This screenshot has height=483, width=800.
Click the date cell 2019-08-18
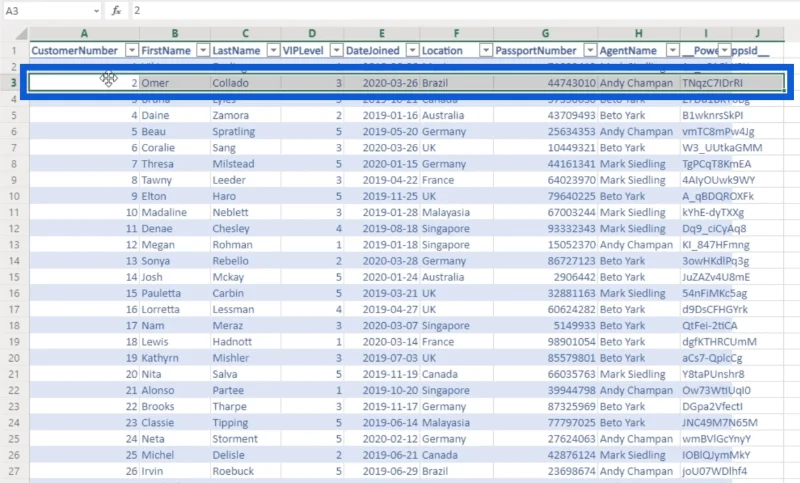(382, 228)
